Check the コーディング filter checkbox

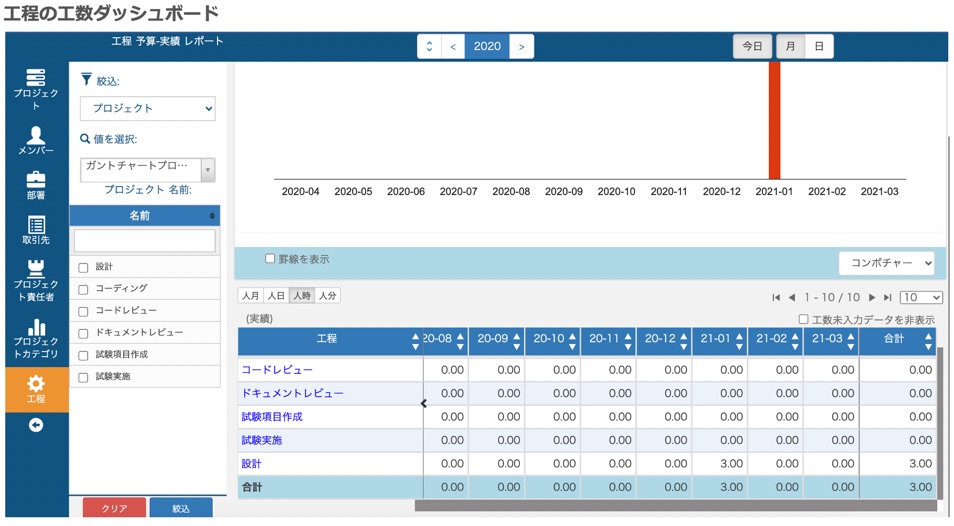(x=83, y=289)
